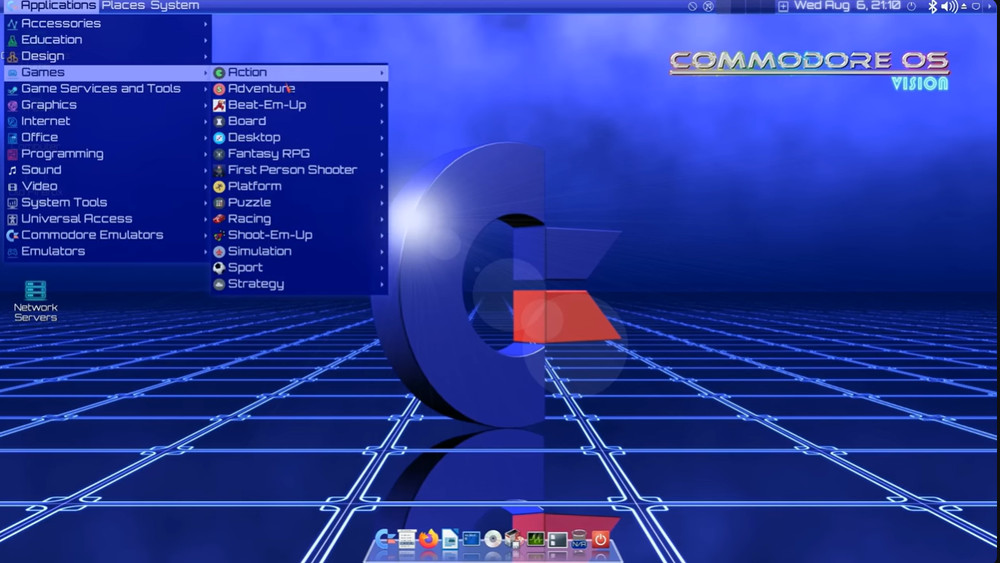The width and height of the screenshot is (1000, 563).
Task: Open the Applications menu
Action: (x=51, y=6)
